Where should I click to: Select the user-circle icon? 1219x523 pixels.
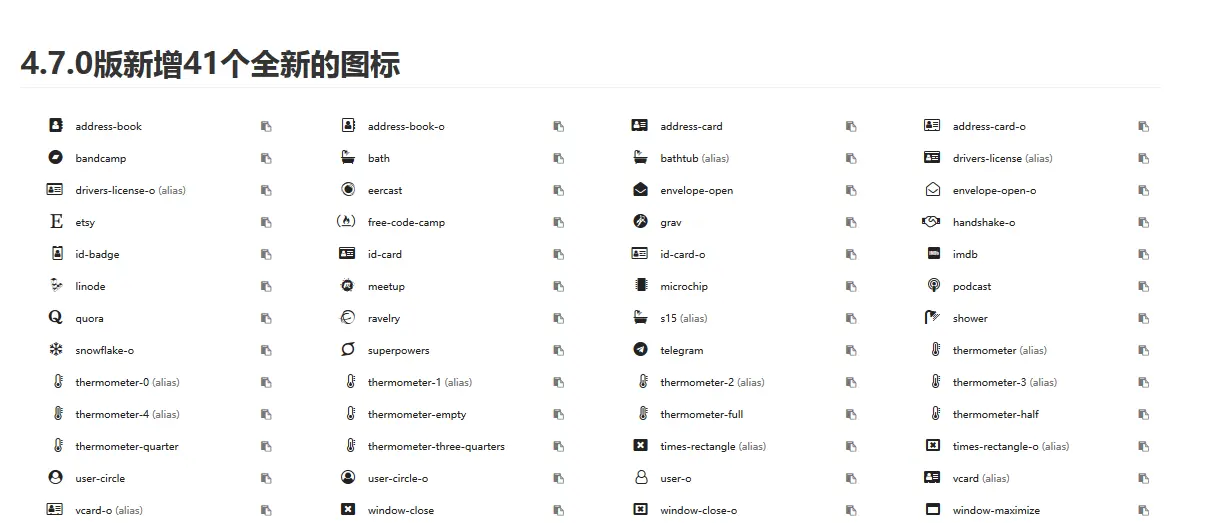[56, 478]
